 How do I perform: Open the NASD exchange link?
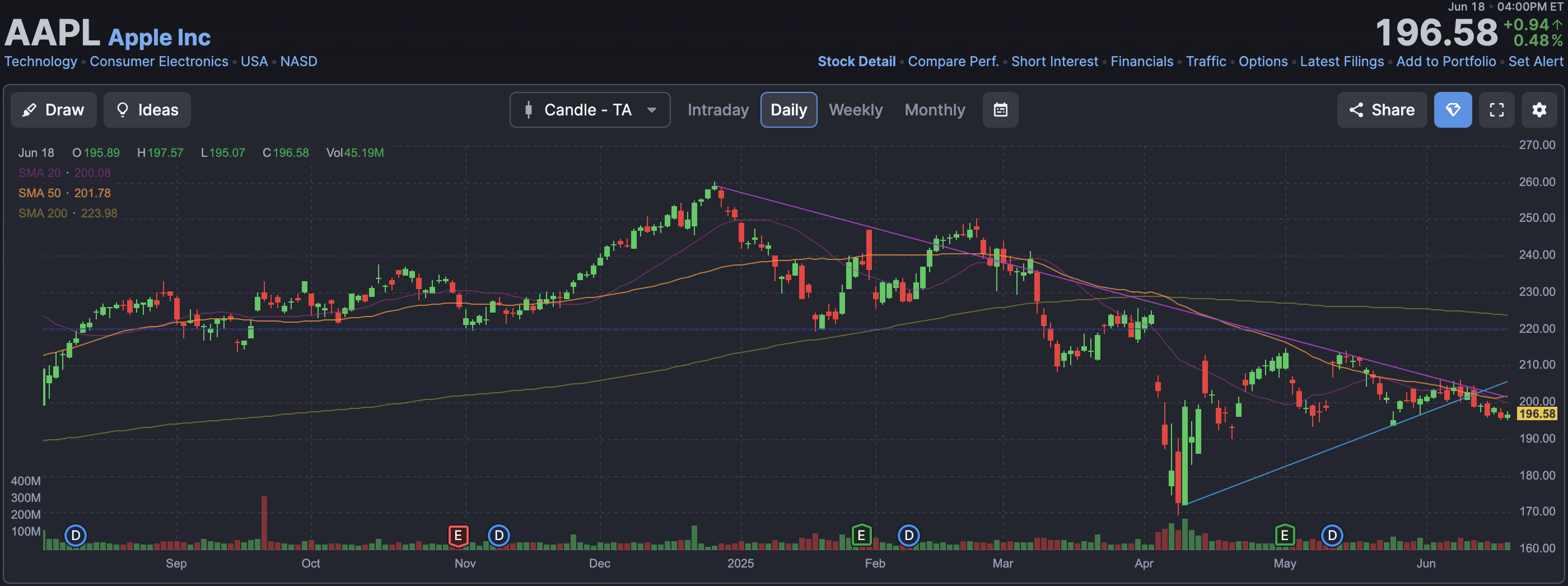(x=298, y=62)
